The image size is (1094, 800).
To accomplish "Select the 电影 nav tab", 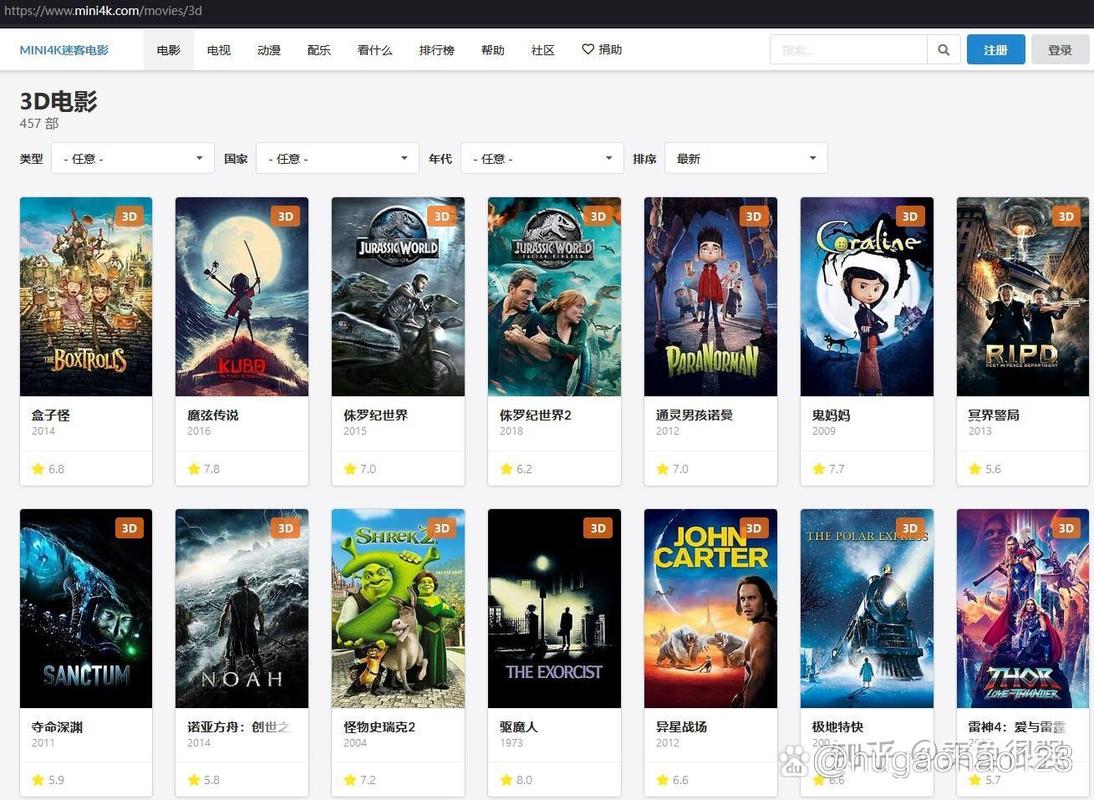I will pos(168,50).
